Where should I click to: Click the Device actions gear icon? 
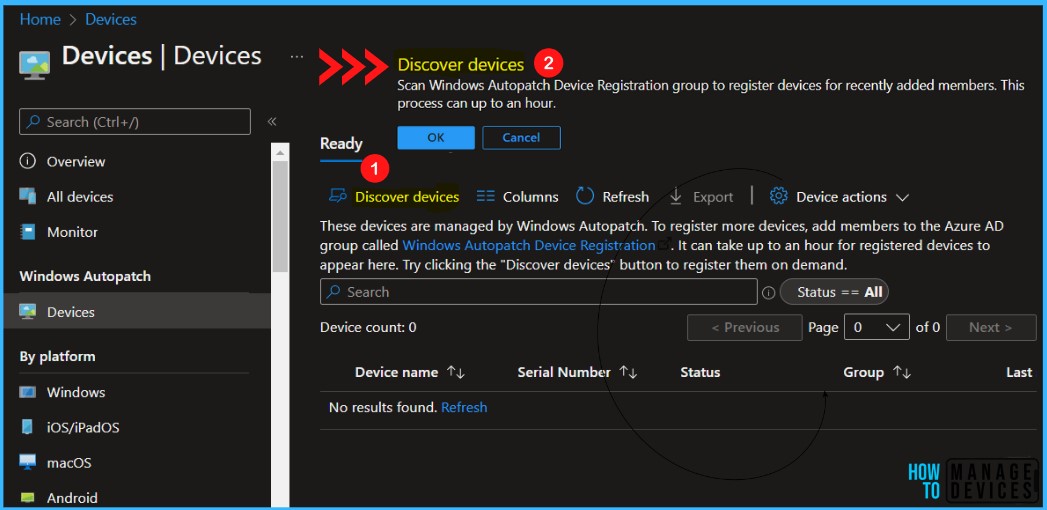click(779, 196)
